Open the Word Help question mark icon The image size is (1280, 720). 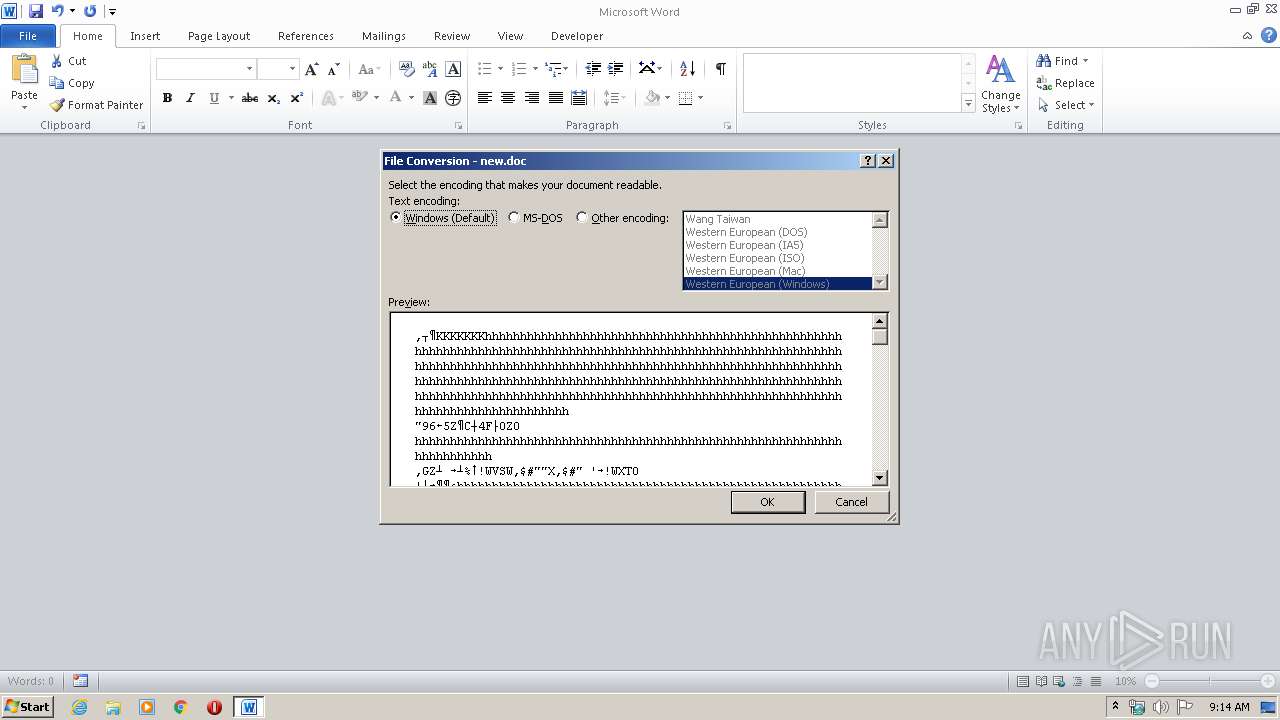[1268, 35]
